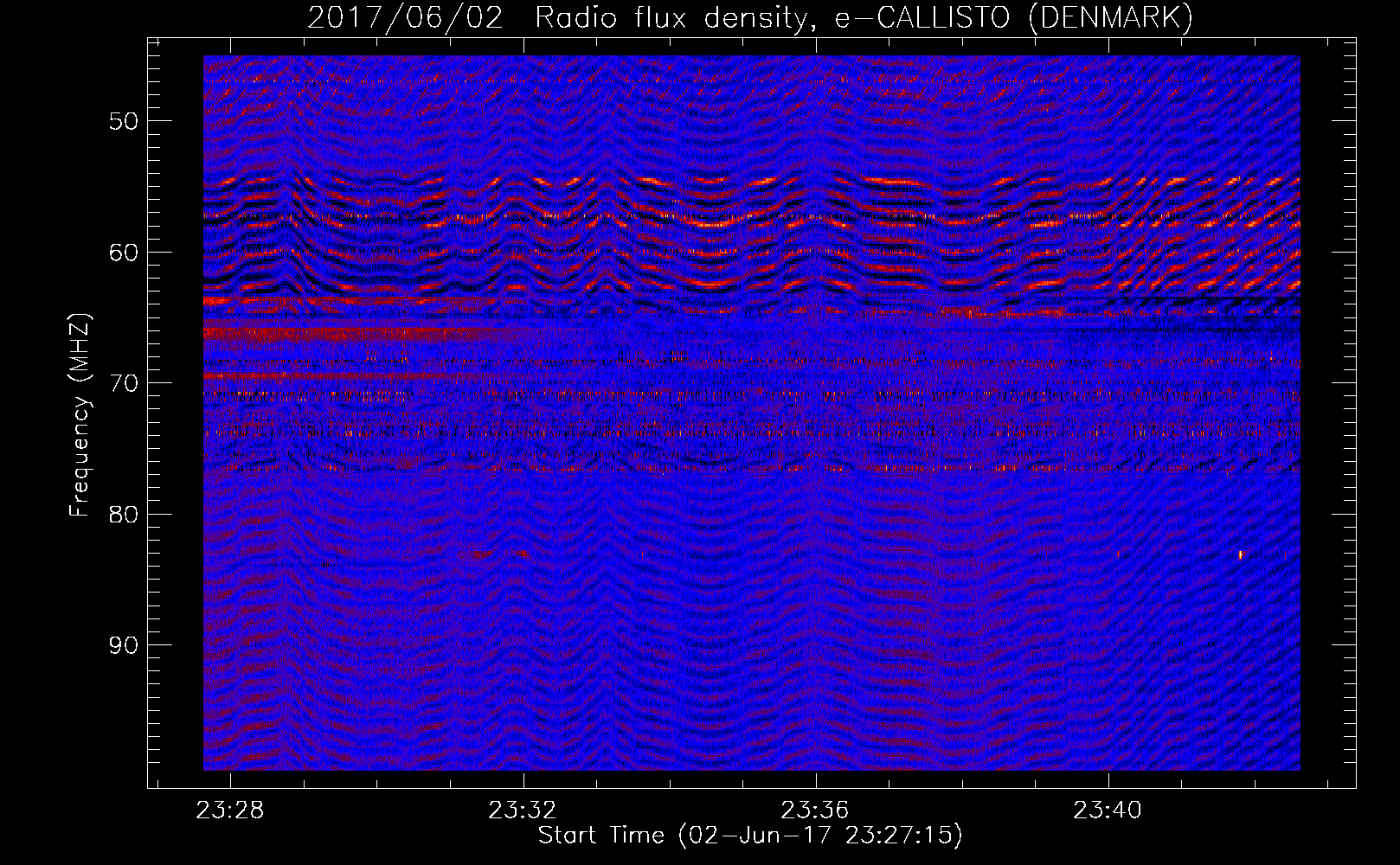Click the 60 frequency tick label
The height and width of the screenshot is (865, 1400).
click(x=124, y=253)
